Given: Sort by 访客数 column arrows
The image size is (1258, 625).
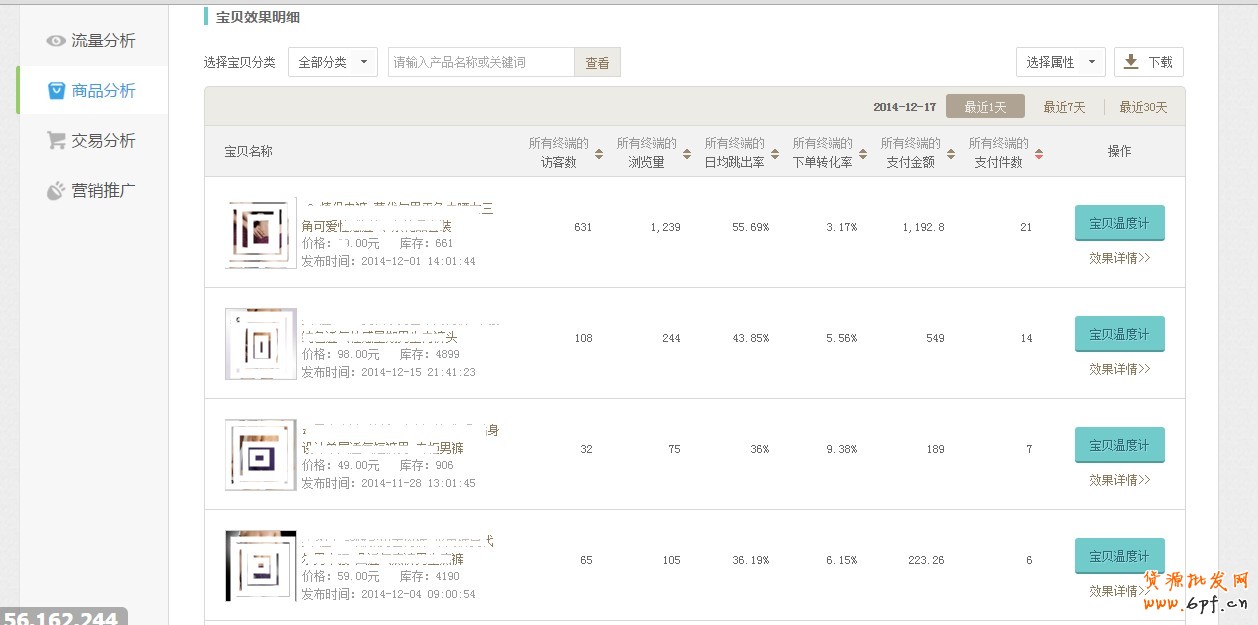Looking at the screenshot, I should coord(599,154).
